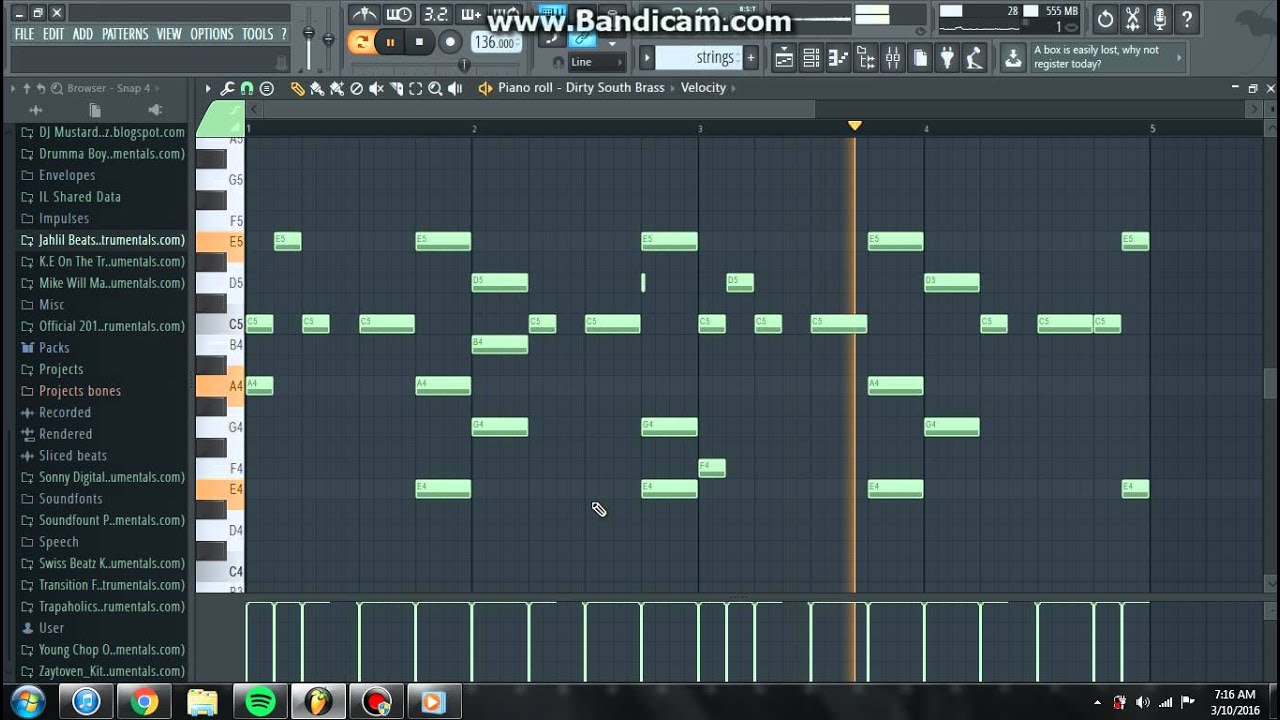Expand the Packs folder
Screen dimensions: 1280x720
[54, 348]
